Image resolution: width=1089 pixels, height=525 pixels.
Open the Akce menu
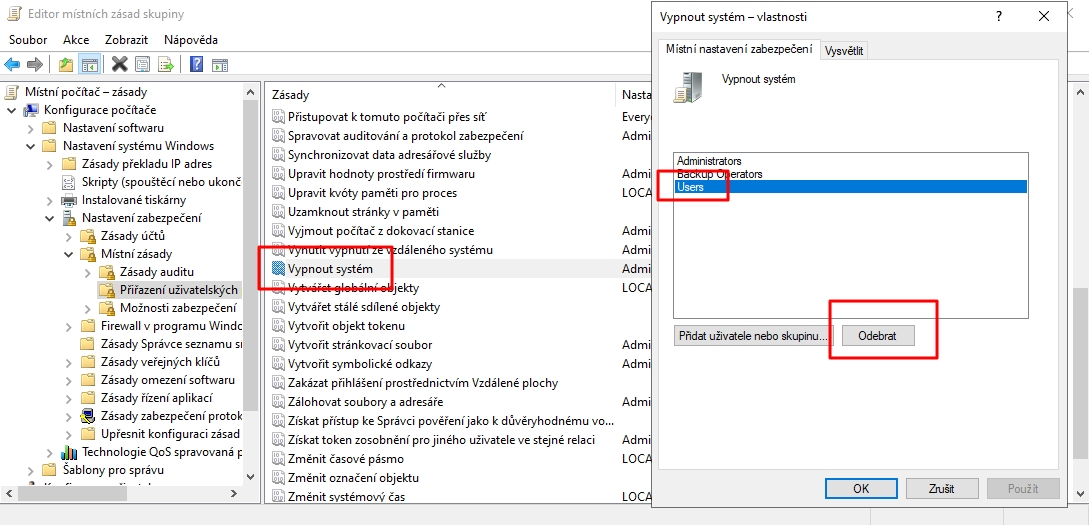click(x=76, y=40)
